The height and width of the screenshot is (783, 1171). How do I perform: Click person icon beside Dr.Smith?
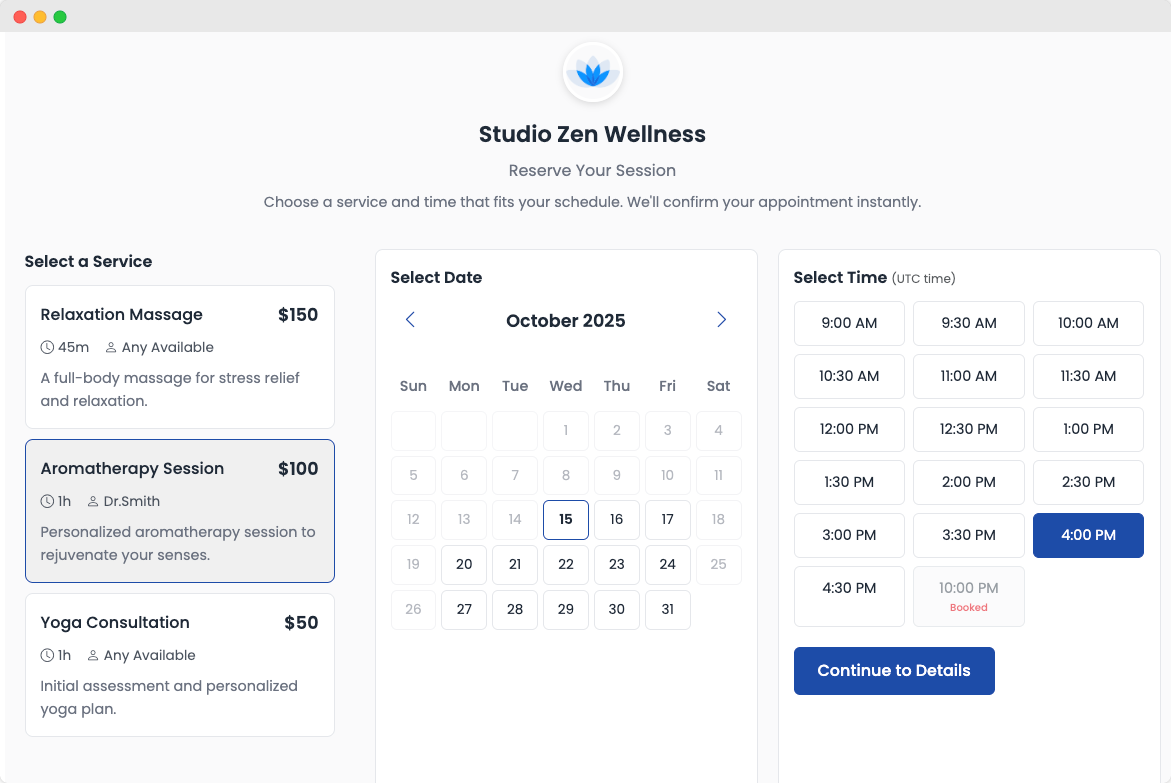[93, 502]
